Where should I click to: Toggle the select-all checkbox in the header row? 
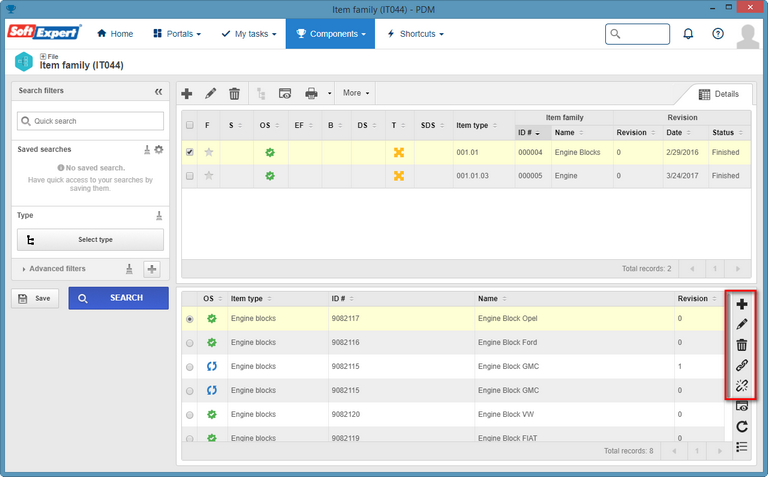(x=190, y=125)
